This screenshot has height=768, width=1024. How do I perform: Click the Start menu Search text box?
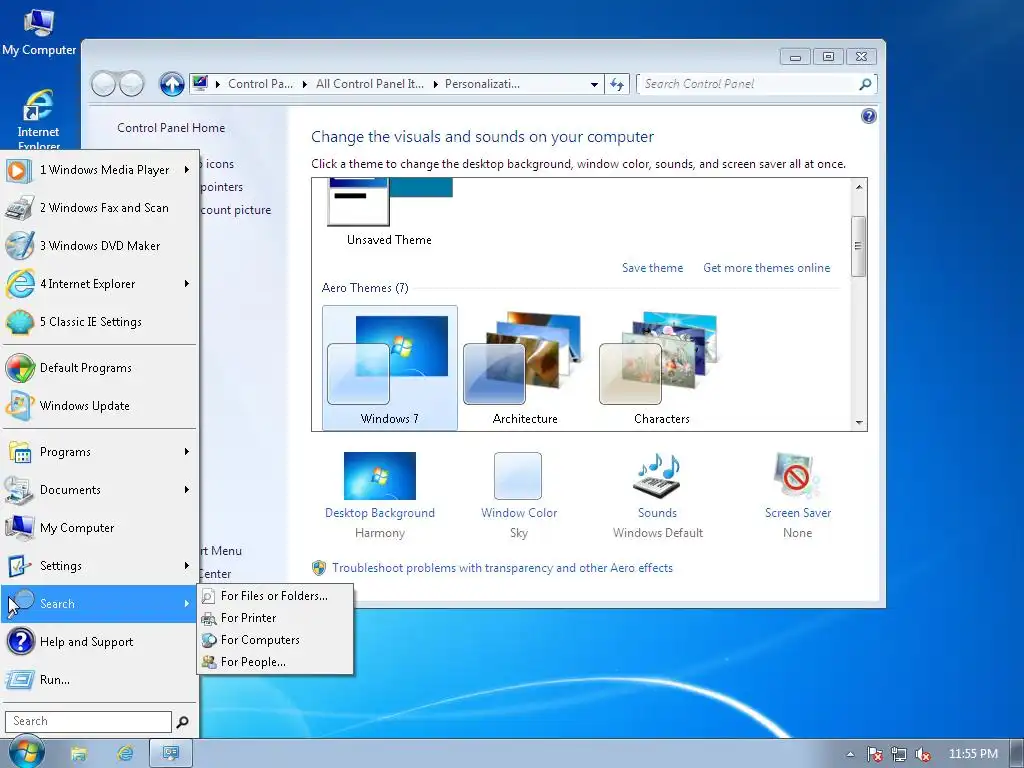pyautogui.click(x=88, y=722)
